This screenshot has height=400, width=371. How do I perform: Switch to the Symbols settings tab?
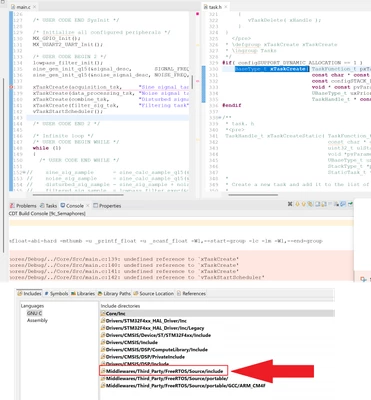[x=56, y=294]
